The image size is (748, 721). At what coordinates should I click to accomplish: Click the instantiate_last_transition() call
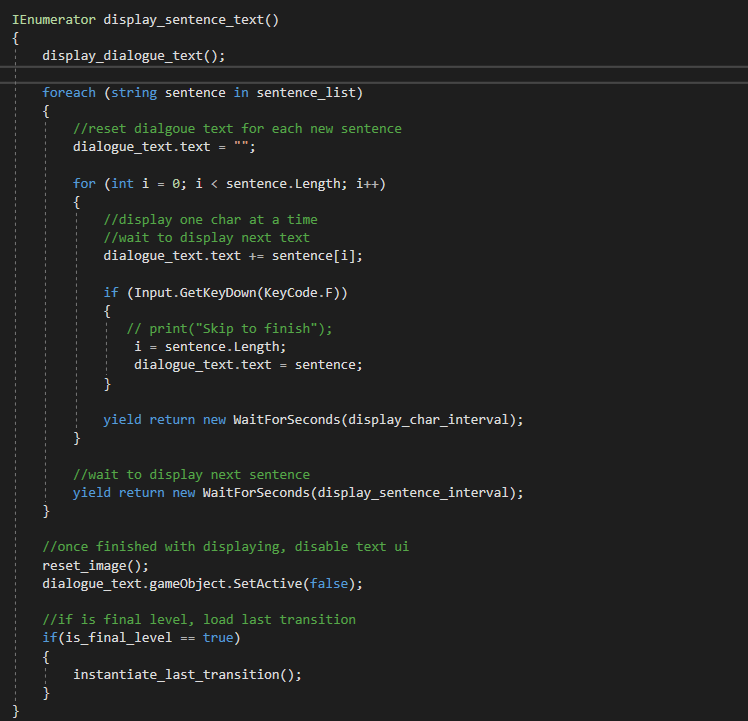pyautogui.click(x=187, y=675)
